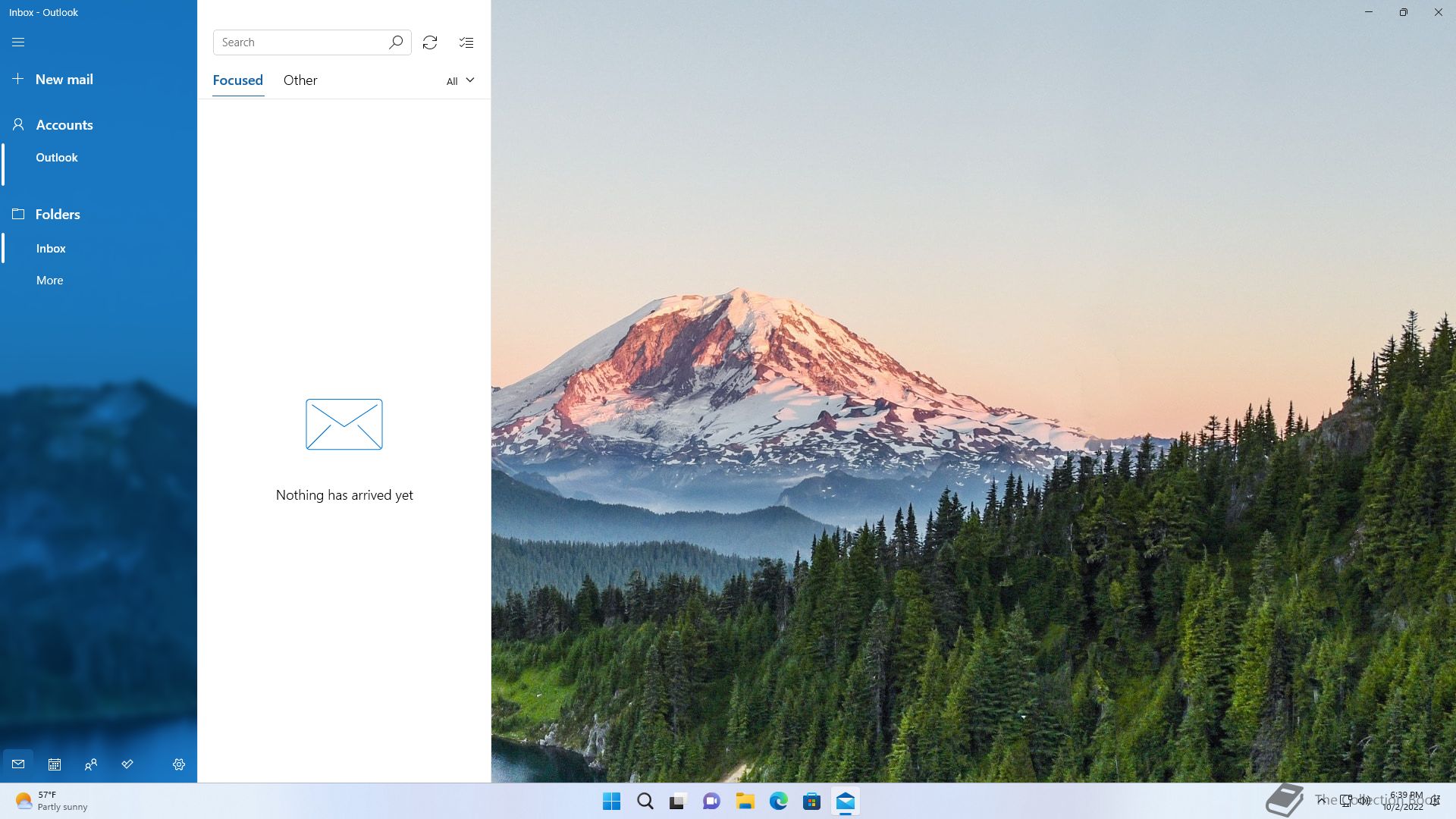Screen dimensions: 1456x819
Task: Select the Inbox folder
Action: tap(51, 249)
